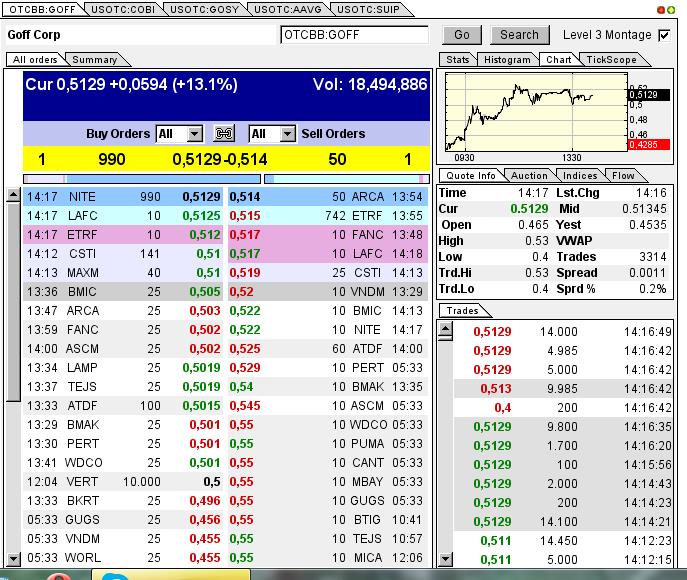
Task: Select the Chart tab
Action: [559, 60]
